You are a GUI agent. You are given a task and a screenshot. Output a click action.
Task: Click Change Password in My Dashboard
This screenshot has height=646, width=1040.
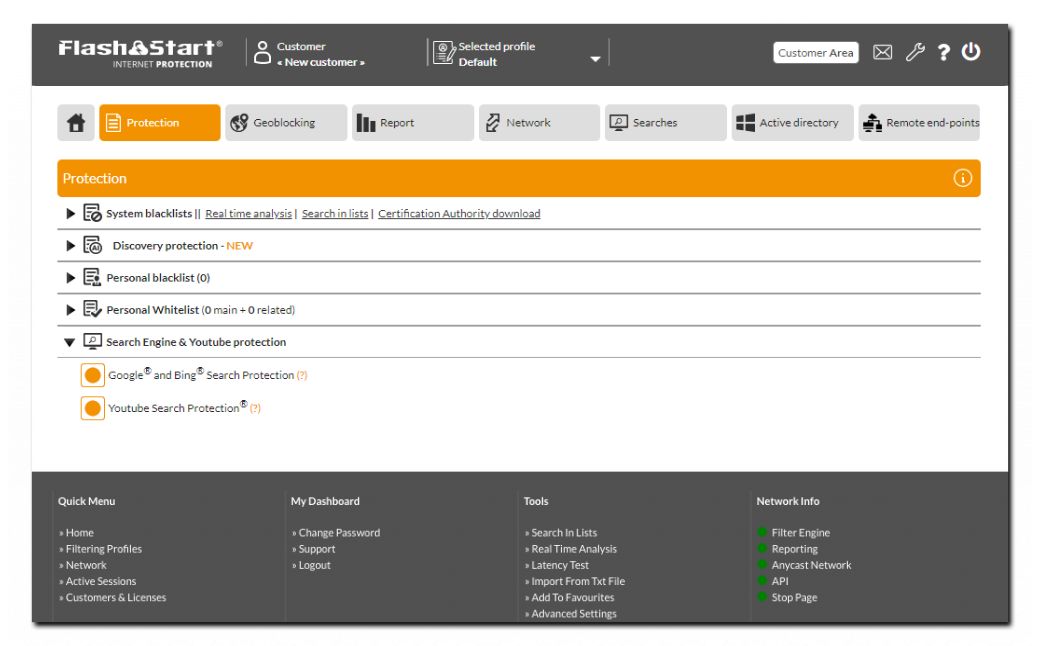[339, 533]
